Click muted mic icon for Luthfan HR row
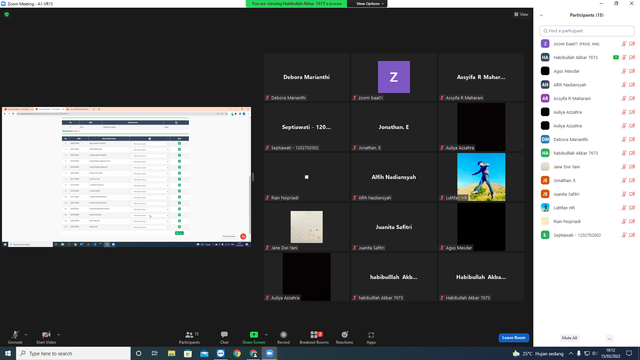The image size is (640, 360). pyautogui.click(x=624, y=208)
